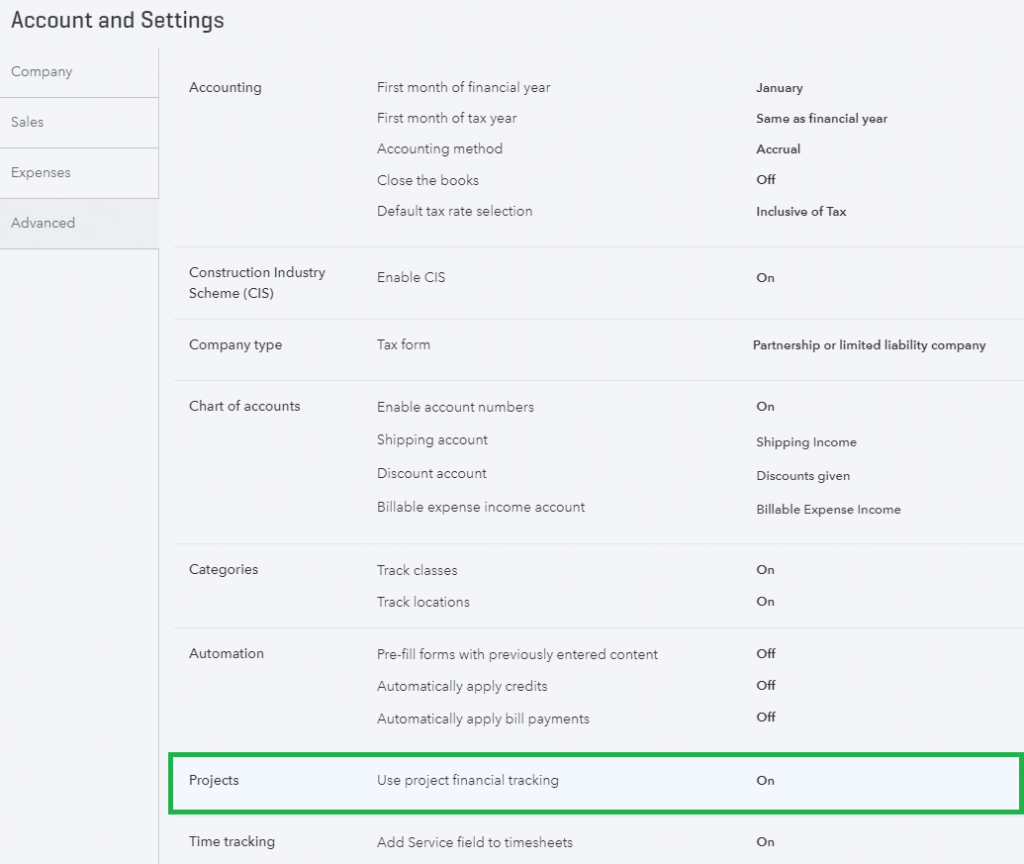Click the January value

coord(779,88)
